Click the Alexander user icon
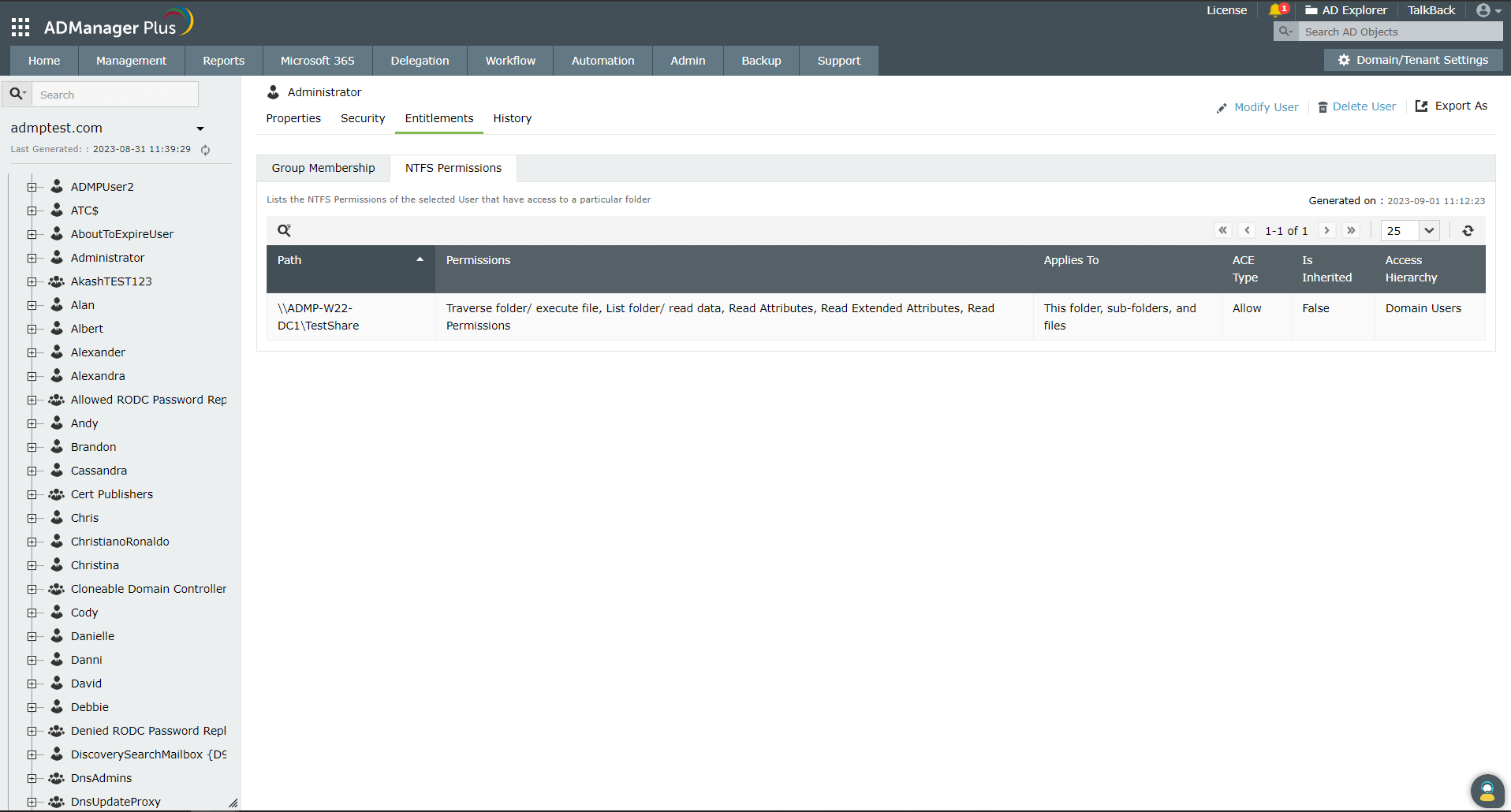This screenshot has height=812, width=1511. 57,352
